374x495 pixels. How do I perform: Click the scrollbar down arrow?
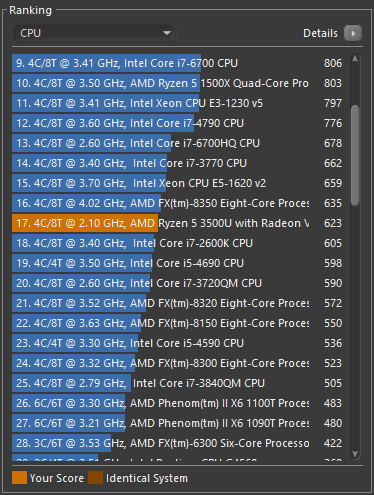click(x=355, y=454)
